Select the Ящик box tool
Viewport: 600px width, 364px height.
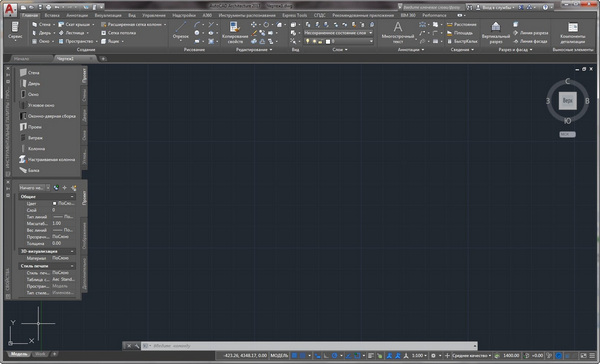(110, 41)
